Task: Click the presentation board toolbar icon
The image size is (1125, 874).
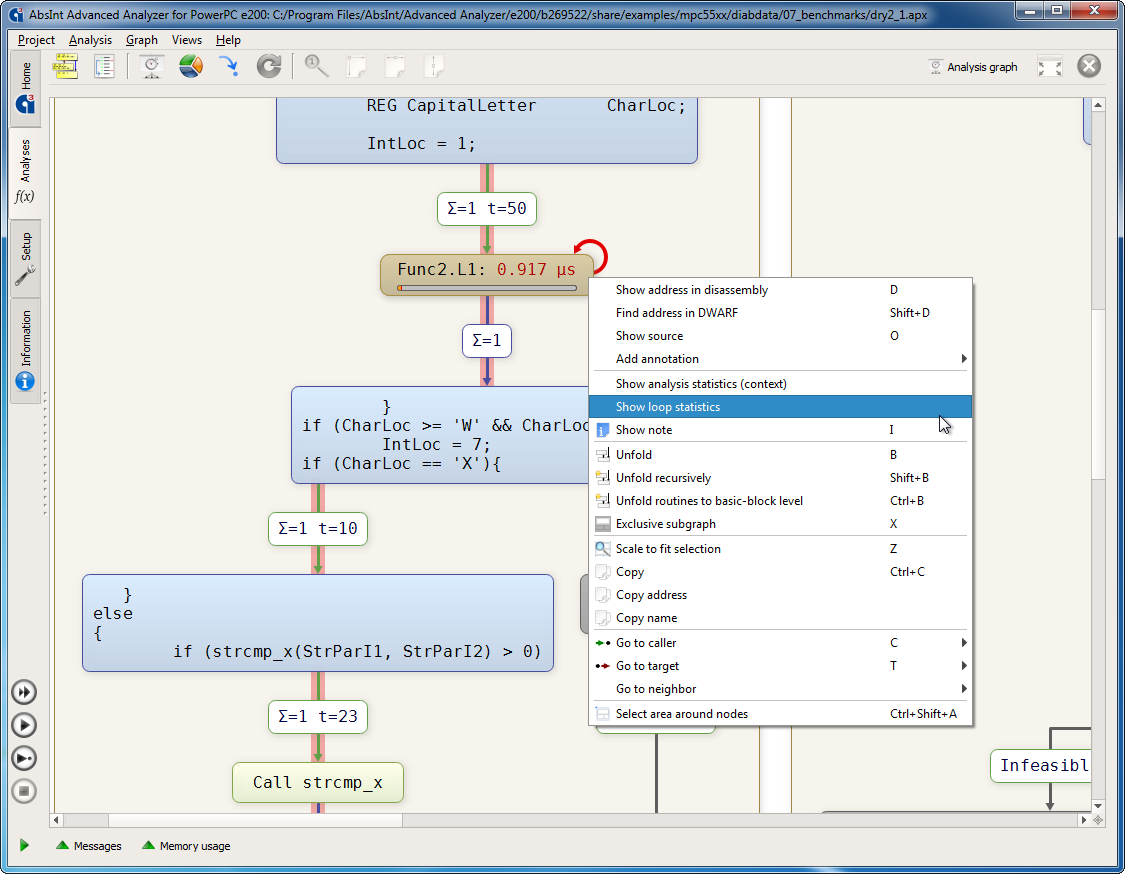Action: click(151, 67)
